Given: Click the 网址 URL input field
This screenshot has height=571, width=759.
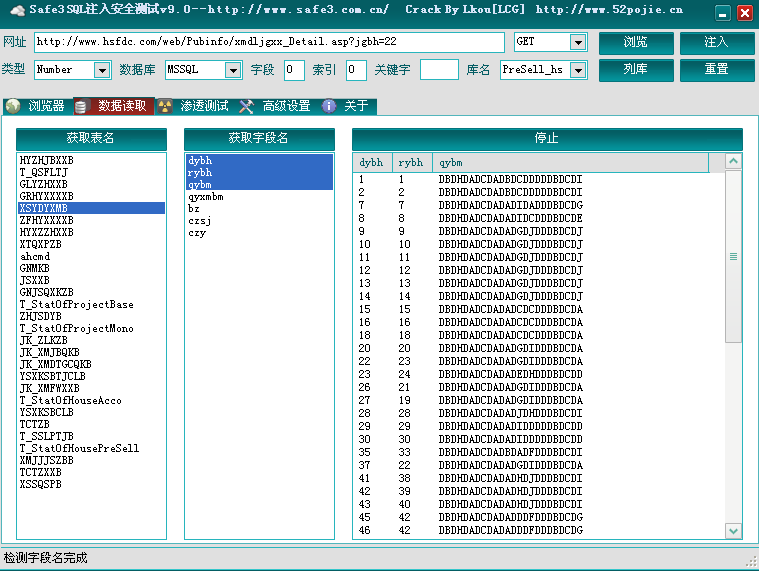Looking at the screenshot, I should (269, 43).
